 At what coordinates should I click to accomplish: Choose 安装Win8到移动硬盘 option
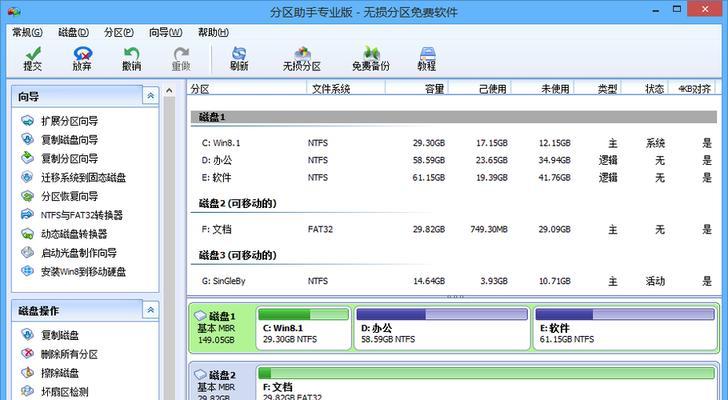tap(73, 271)
